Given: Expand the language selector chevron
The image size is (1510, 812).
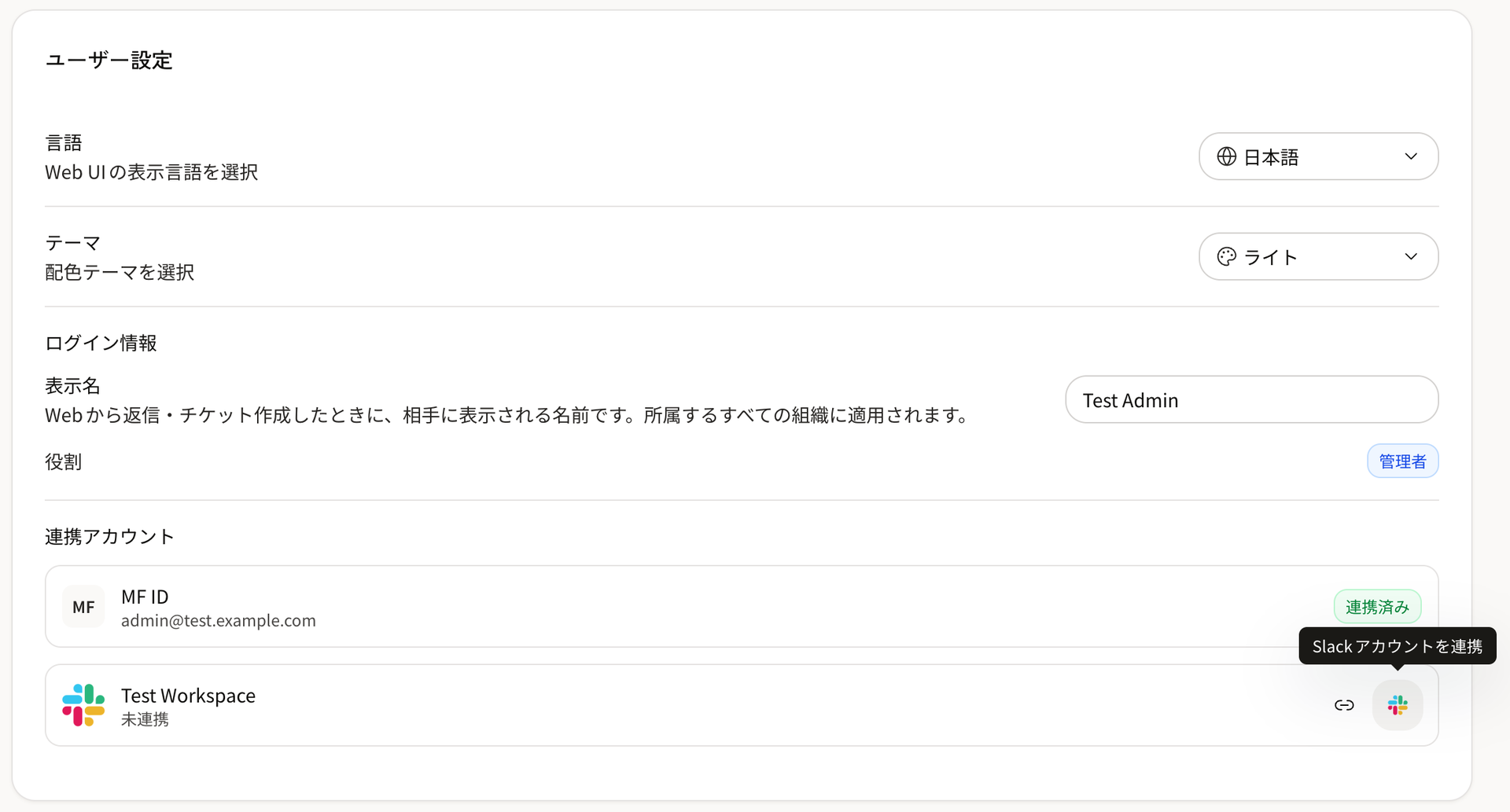Looking at the screenshot, I should point(1411,156).
